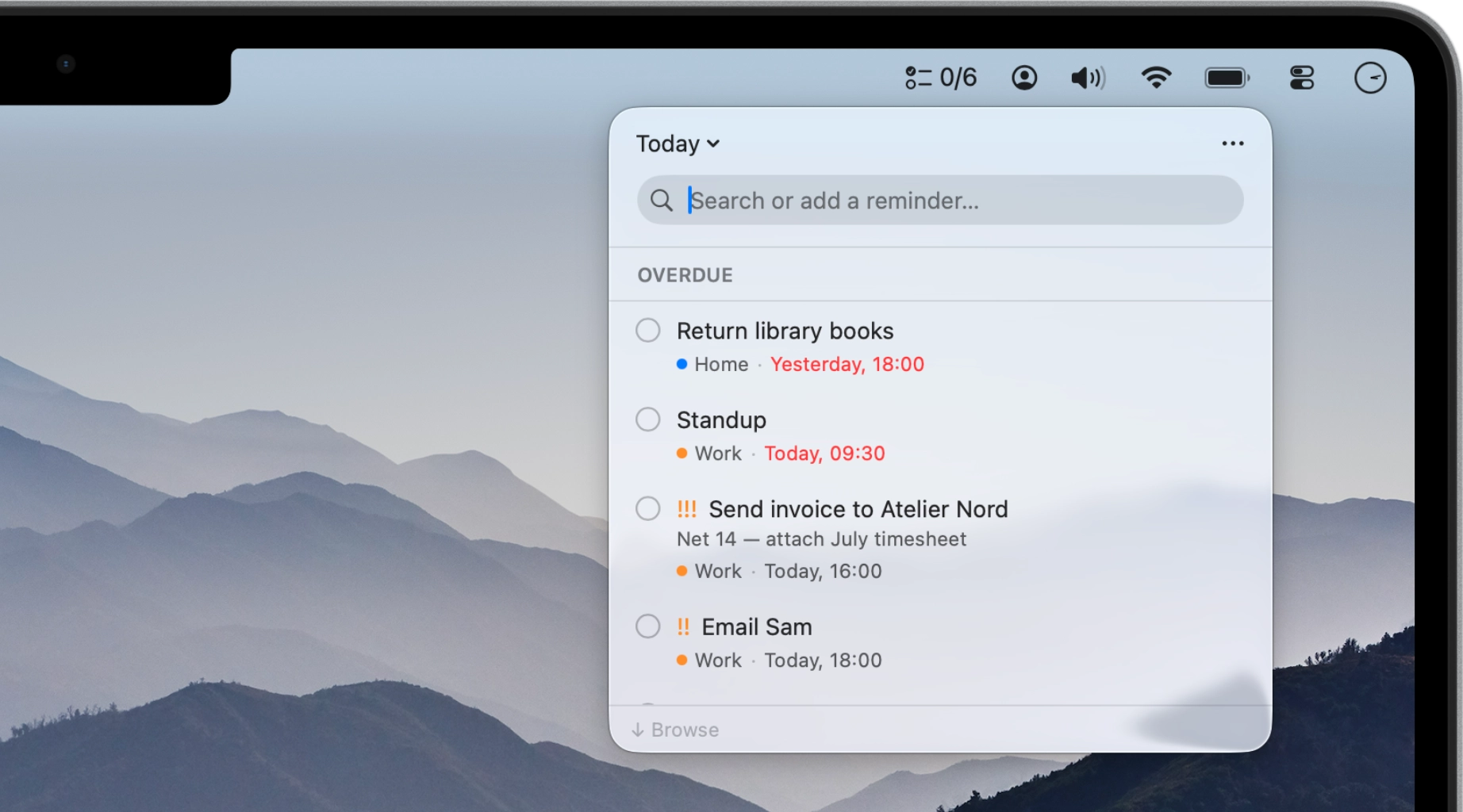Open the clock icon in the menu bar

pyautogui.click(x=1370, y=78)
